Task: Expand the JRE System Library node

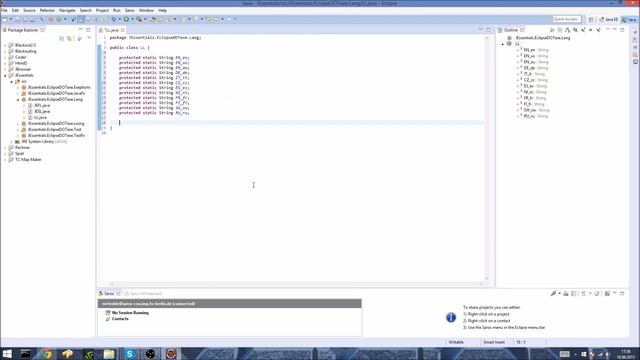Action: pos(11,142)
